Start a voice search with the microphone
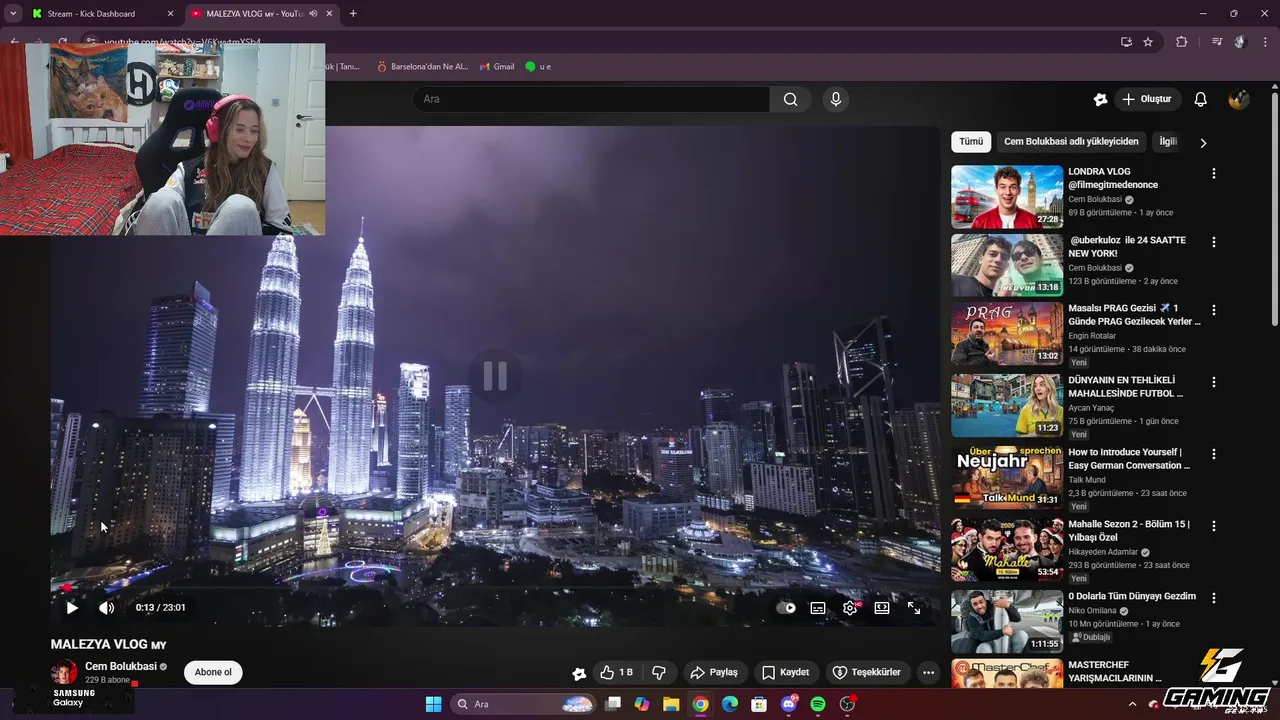This screenshot has width=1280, height=720. pos(836,99)
